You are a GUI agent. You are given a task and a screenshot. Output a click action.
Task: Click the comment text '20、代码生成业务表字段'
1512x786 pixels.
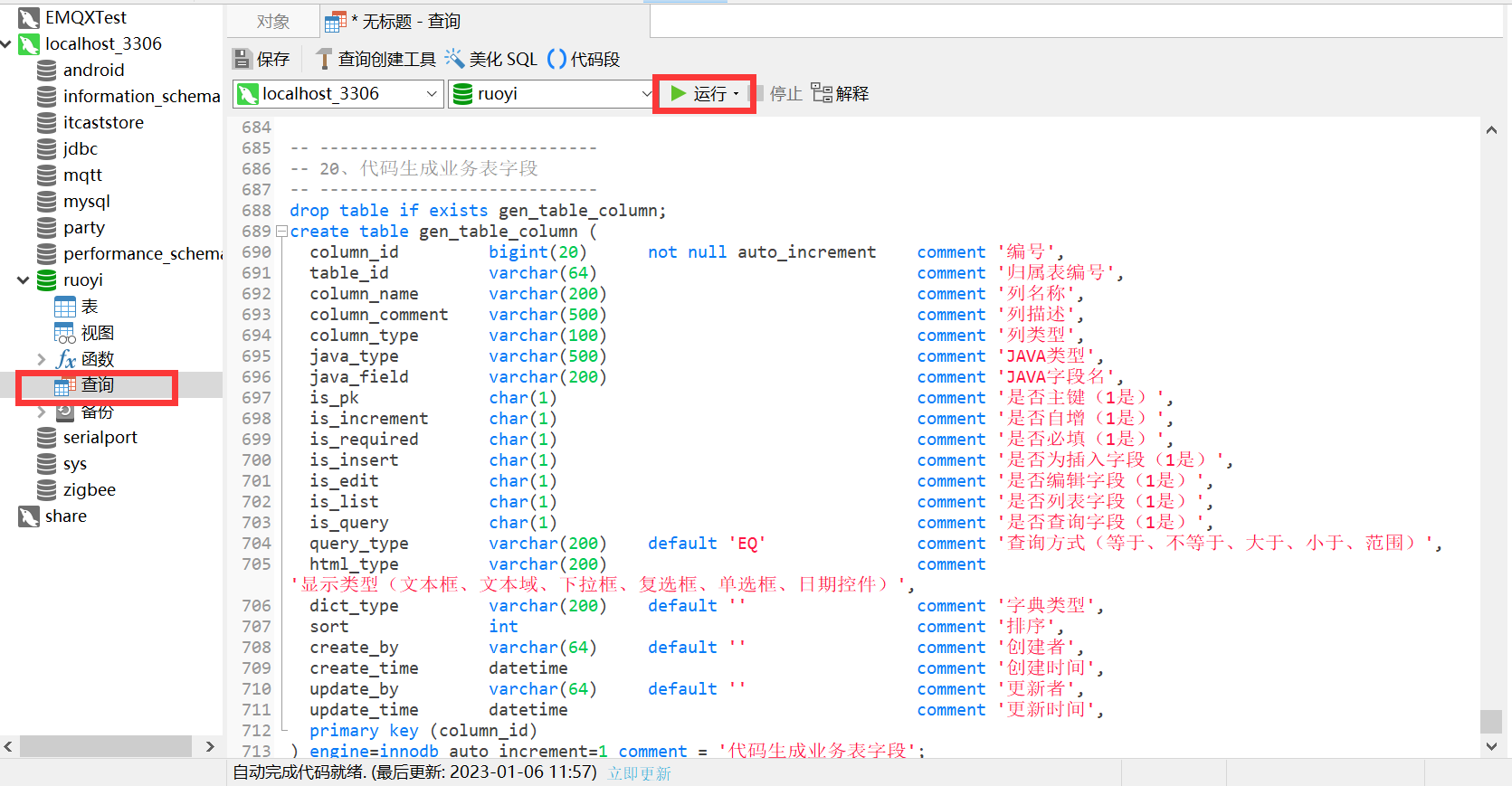pyautogui.click(x=429, y=169)
